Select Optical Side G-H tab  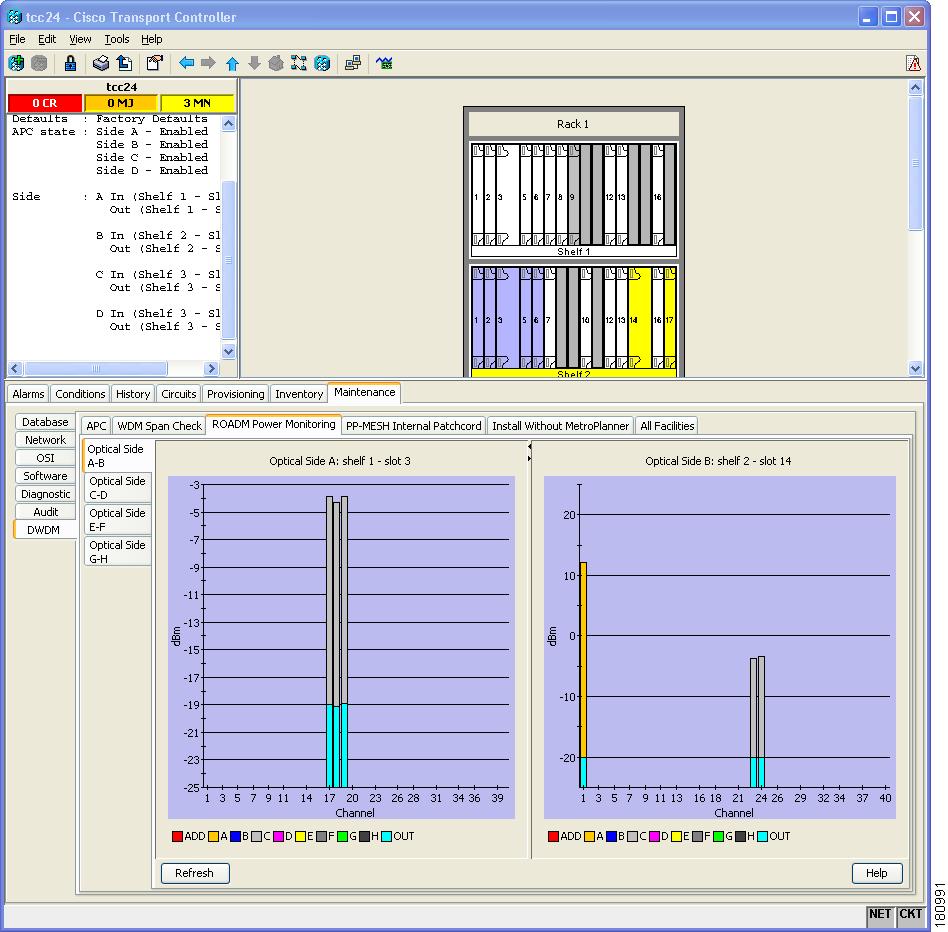117,552
